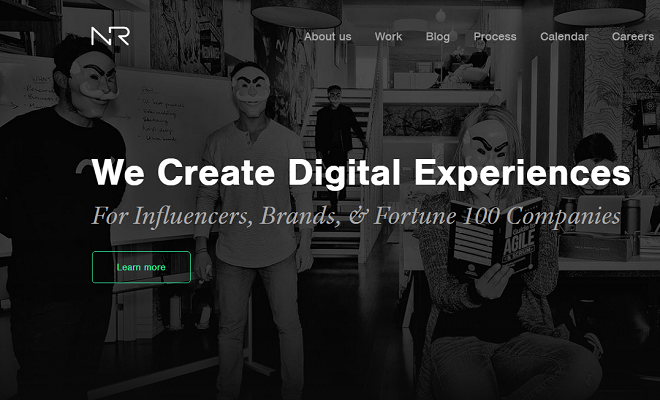This screenshot has height=400, width=660.
Task: Click the word 'Experiences' in the headline
Action: [522, 172]
